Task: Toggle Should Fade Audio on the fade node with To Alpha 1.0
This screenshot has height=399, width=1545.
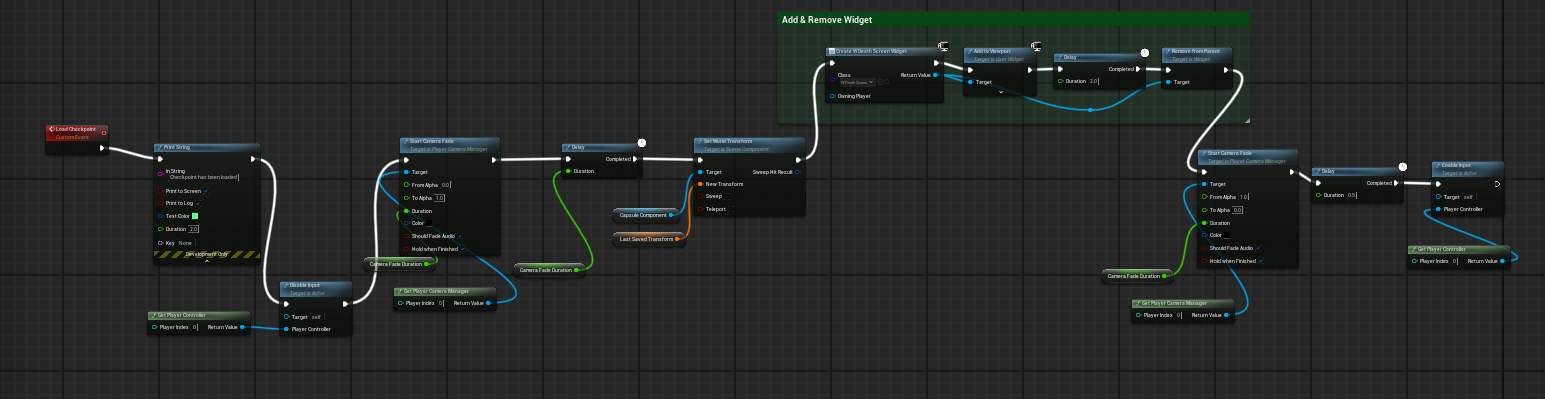Action: point(461,236)
